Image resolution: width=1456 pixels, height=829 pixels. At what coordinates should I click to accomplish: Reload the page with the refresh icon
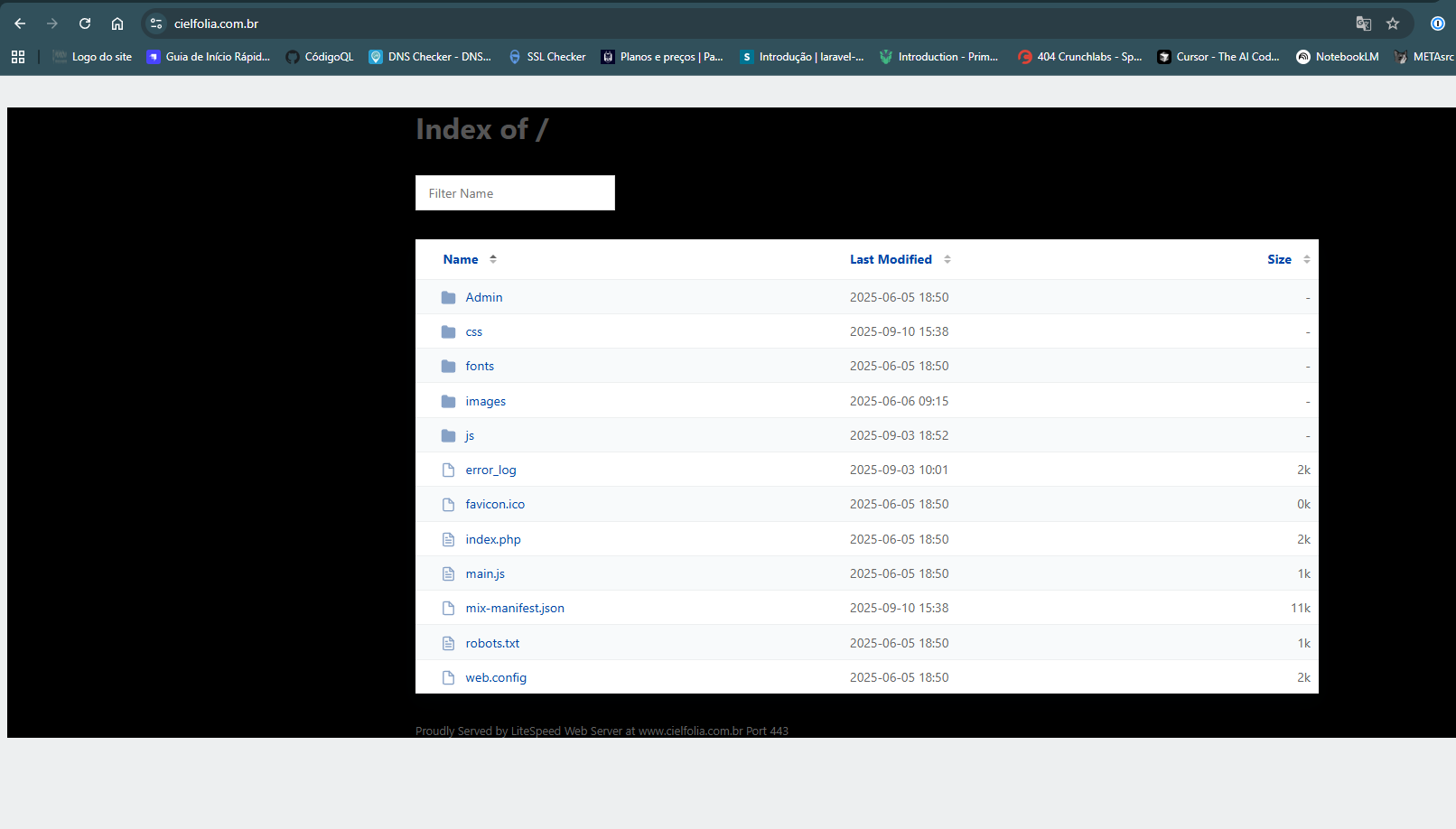85,23
